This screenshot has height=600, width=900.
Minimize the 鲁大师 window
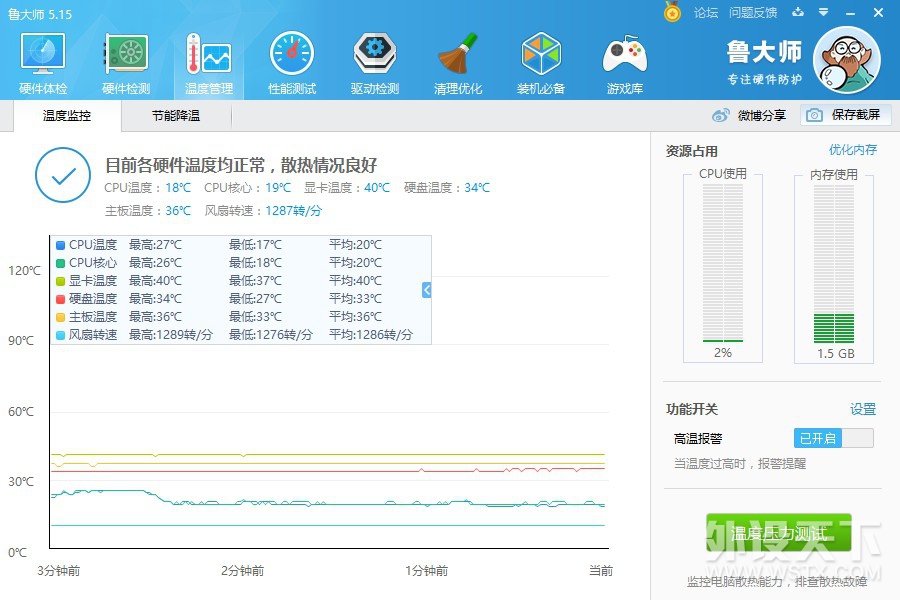[851, 13]
